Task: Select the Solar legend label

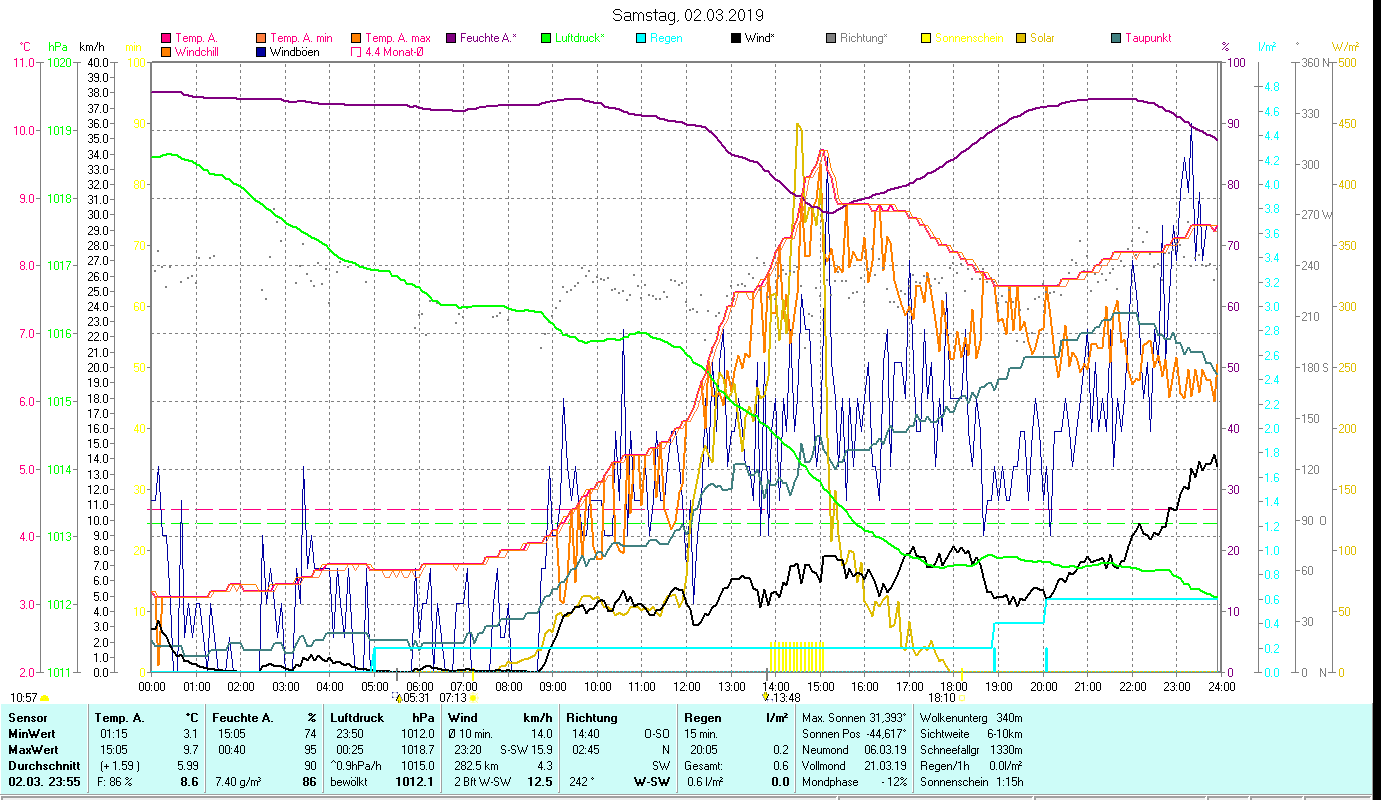Action: coord(1044,39)
